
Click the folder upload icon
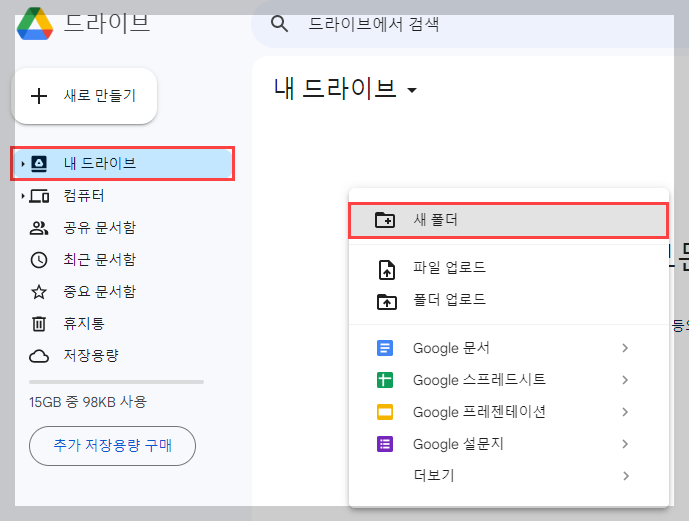tap(387, 302)
